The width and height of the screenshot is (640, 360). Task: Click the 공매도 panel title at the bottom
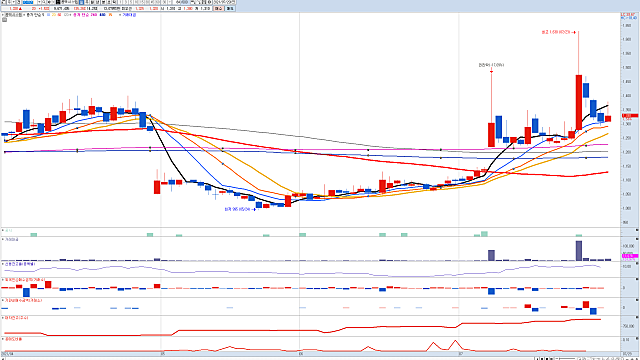(x=13, y=339)
